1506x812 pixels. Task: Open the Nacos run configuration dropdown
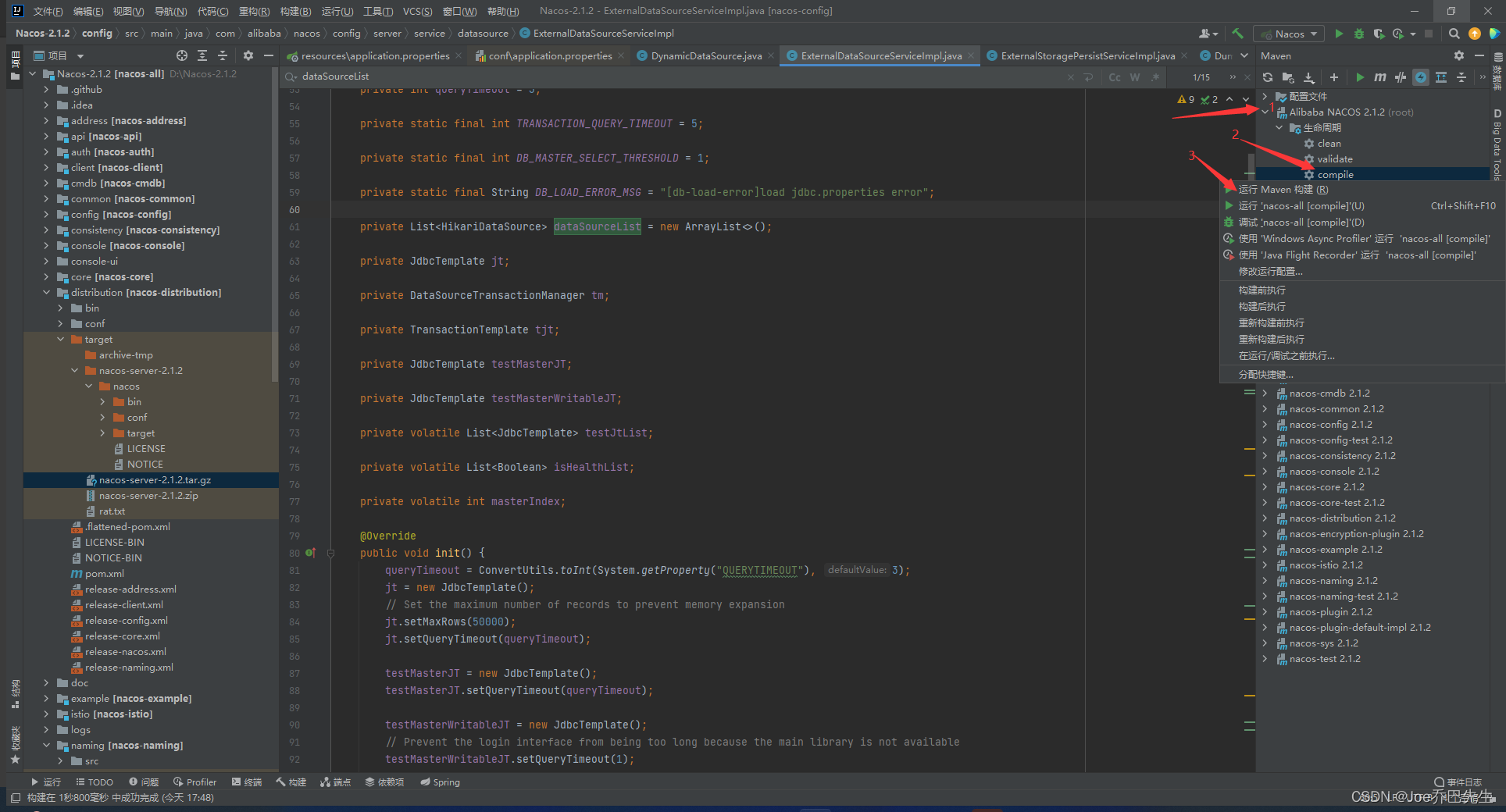pos(1289,34)
